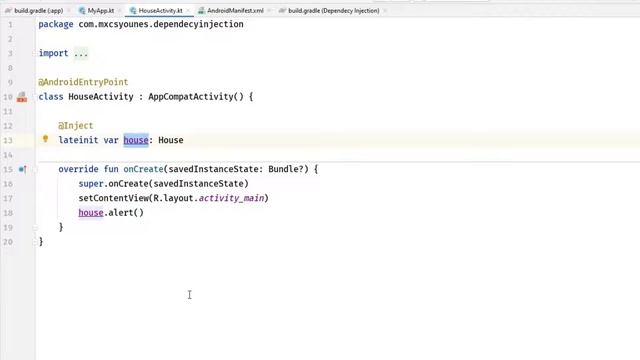Click the 'Bundle?' parameter type

click(x=286, y=169)
